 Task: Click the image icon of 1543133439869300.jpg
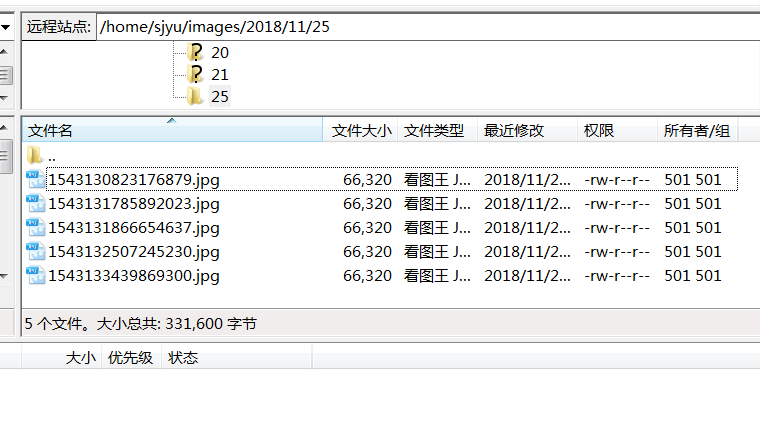(35, 275)
